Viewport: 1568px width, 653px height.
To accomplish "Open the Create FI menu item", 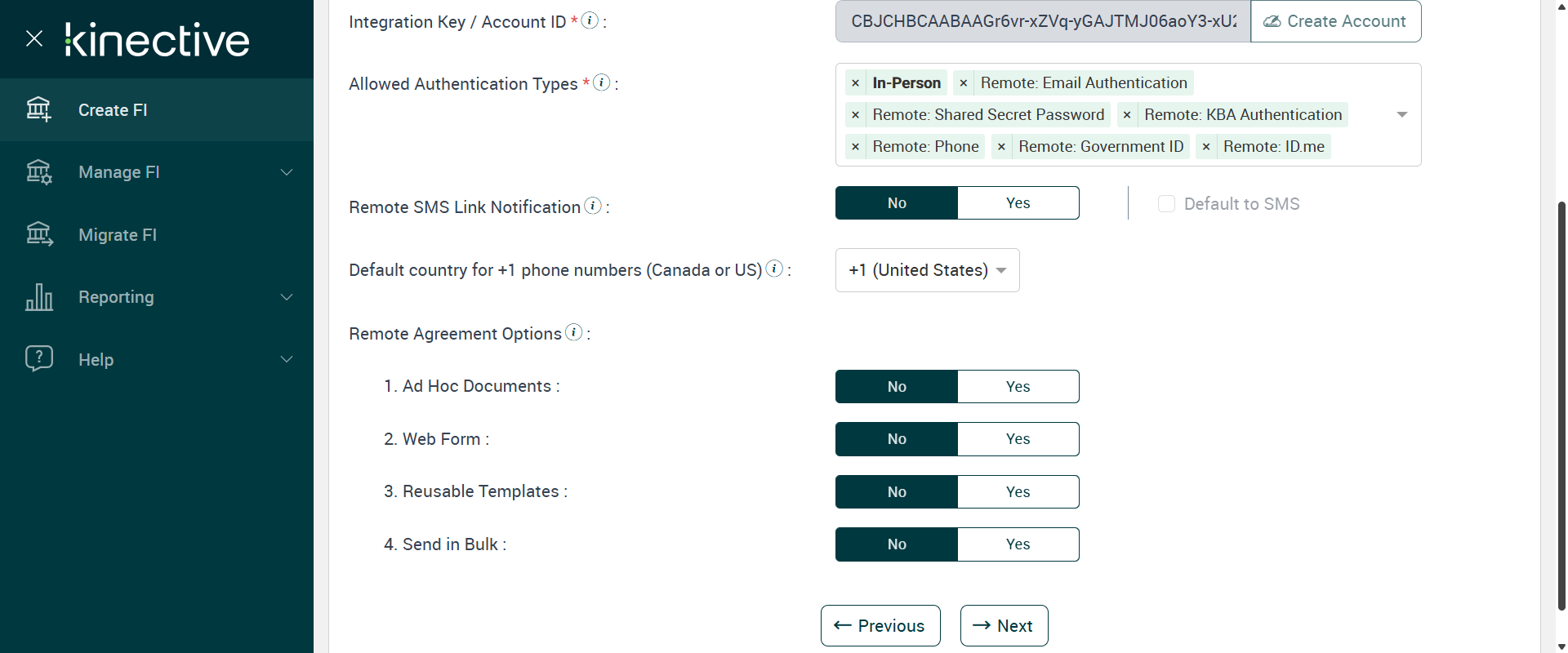I will pos(113,110).
